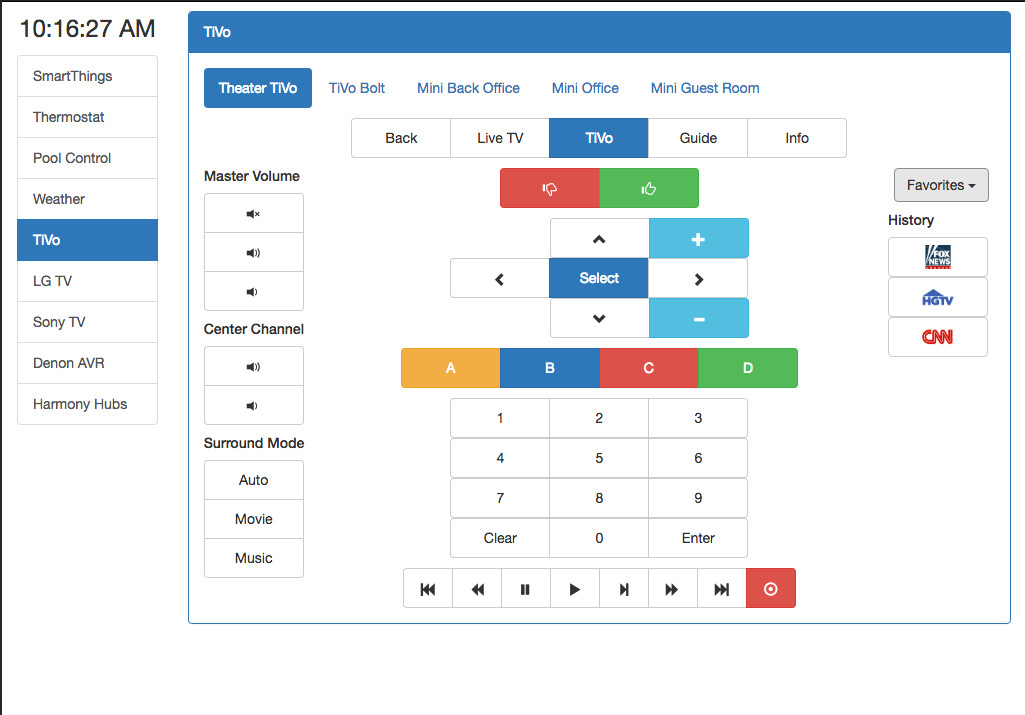Open Denon AVR in the sidebar
The height and width of the screenshot is (715, 1025).
pos(88,363)
